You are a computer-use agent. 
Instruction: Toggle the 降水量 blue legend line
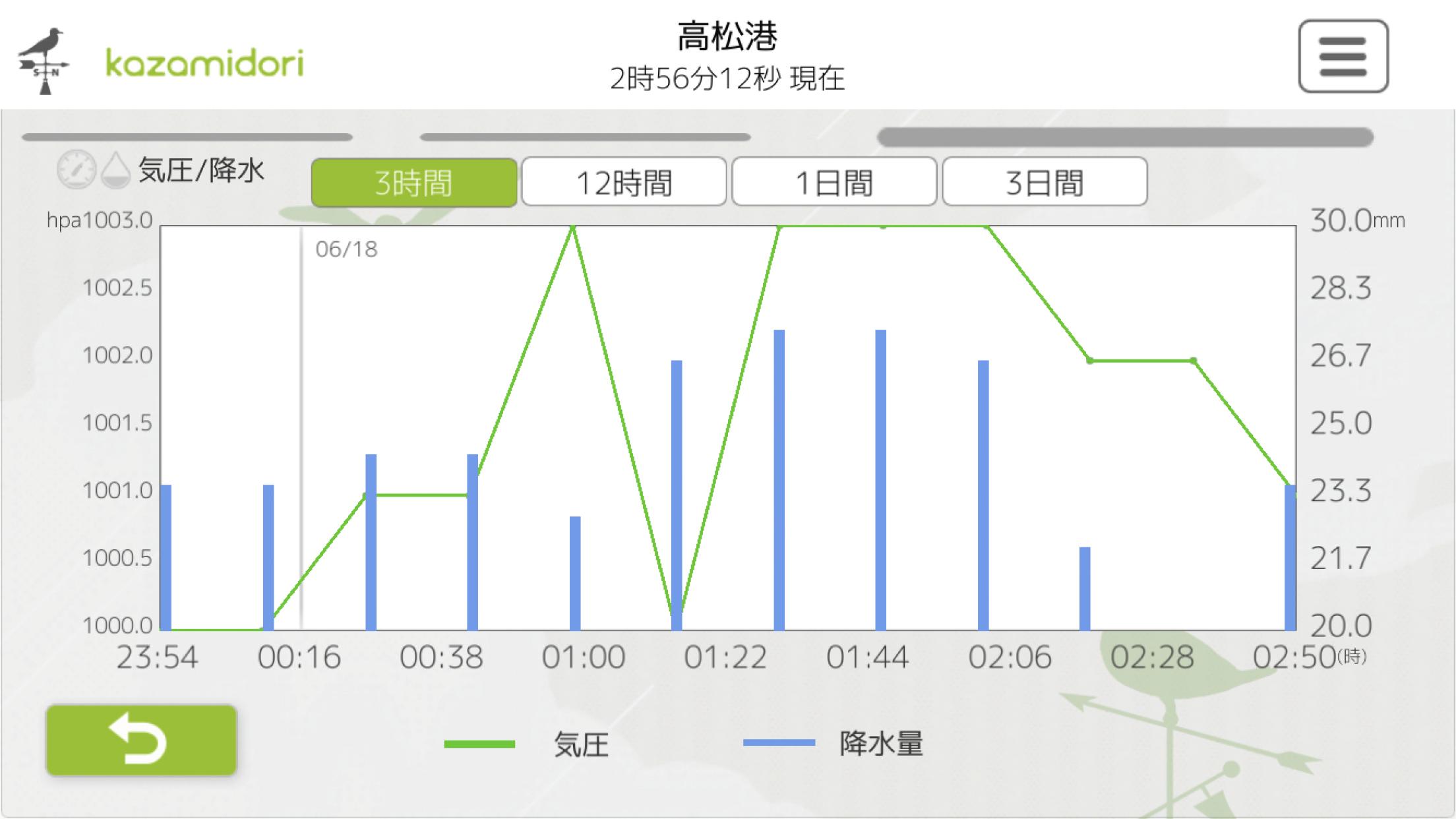tap(779, 743)
